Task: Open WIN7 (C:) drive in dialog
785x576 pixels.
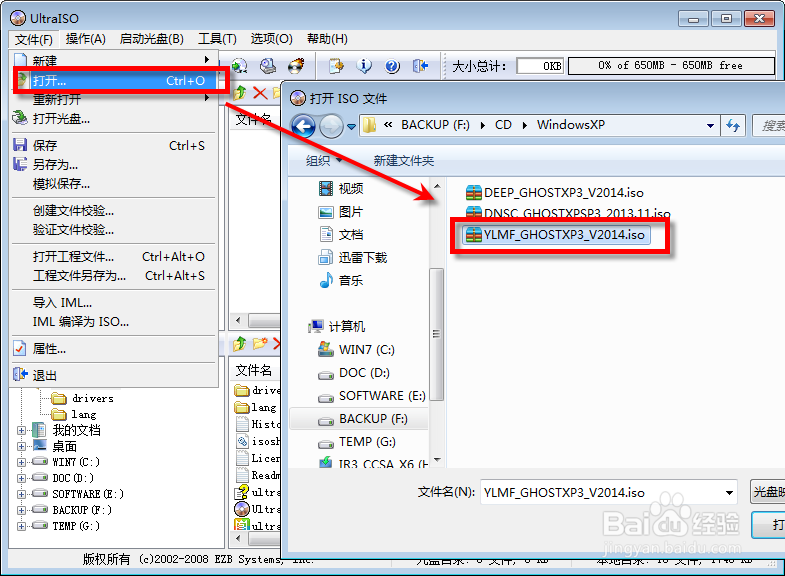Action: 356,349
